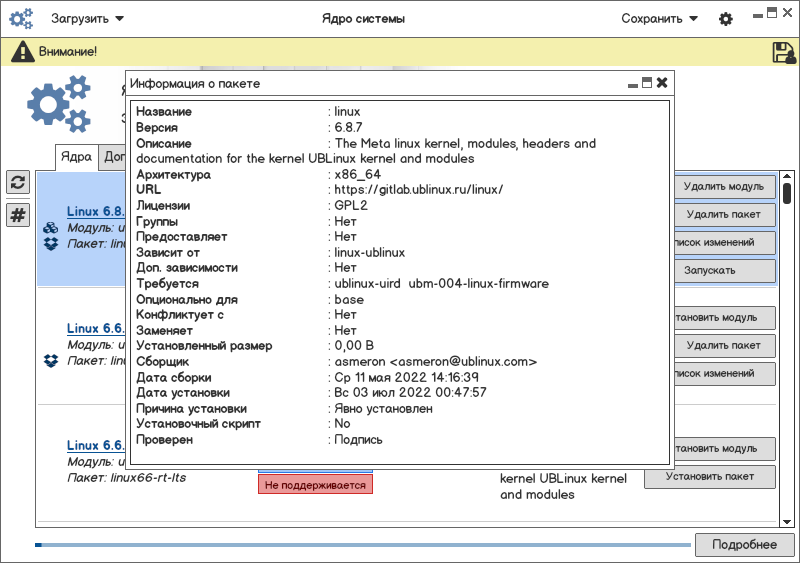Click the Подробнее button
This screenshot has width=800, height=563.
tap(744, 545)
